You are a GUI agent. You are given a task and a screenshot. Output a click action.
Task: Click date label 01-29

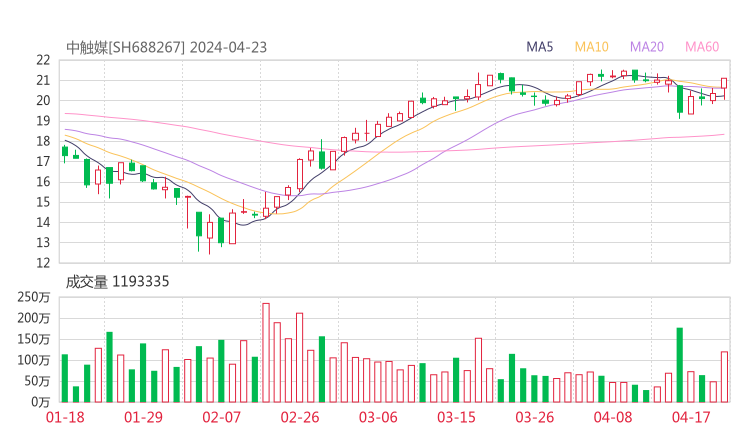143,417
